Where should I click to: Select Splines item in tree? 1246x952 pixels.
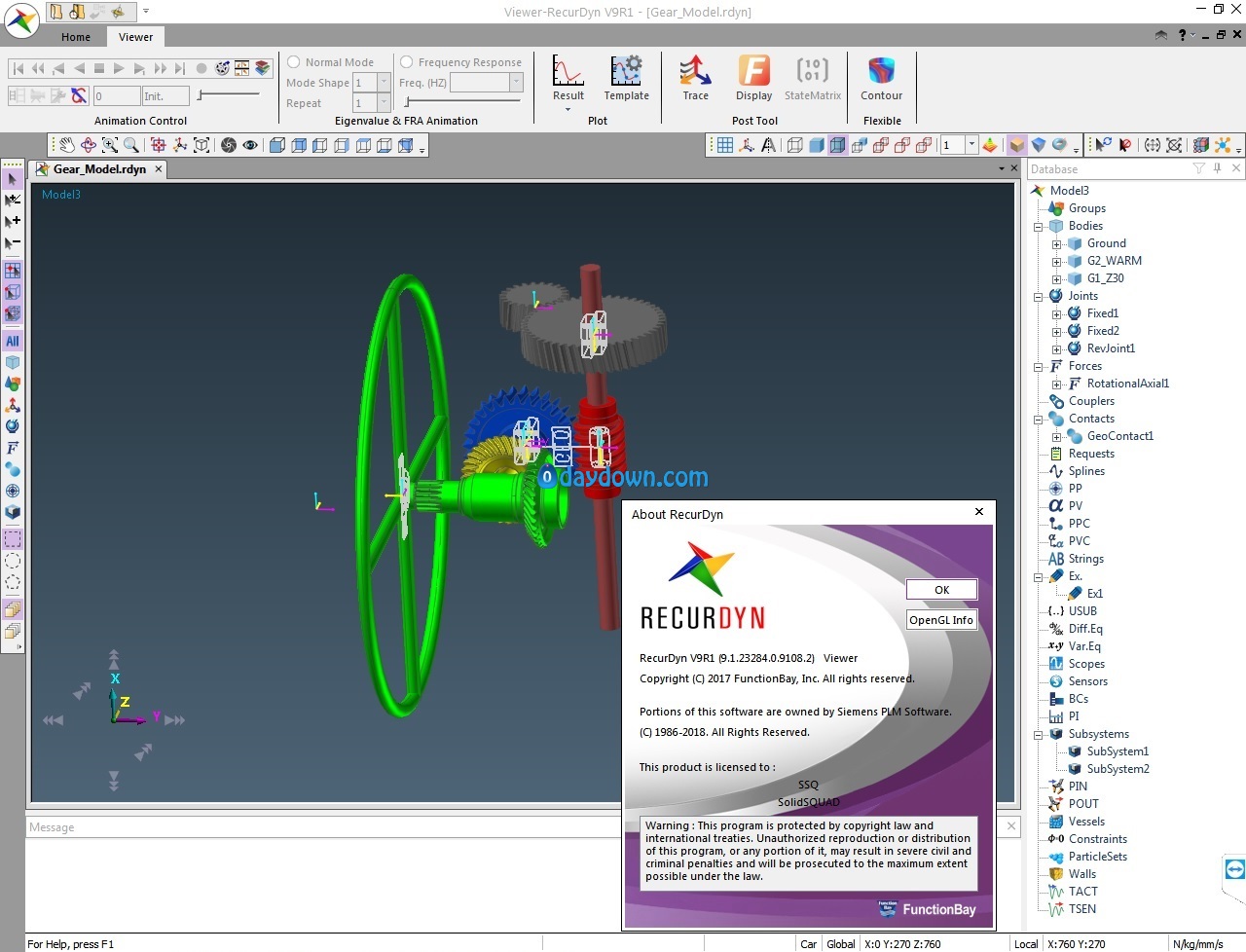1086,471
